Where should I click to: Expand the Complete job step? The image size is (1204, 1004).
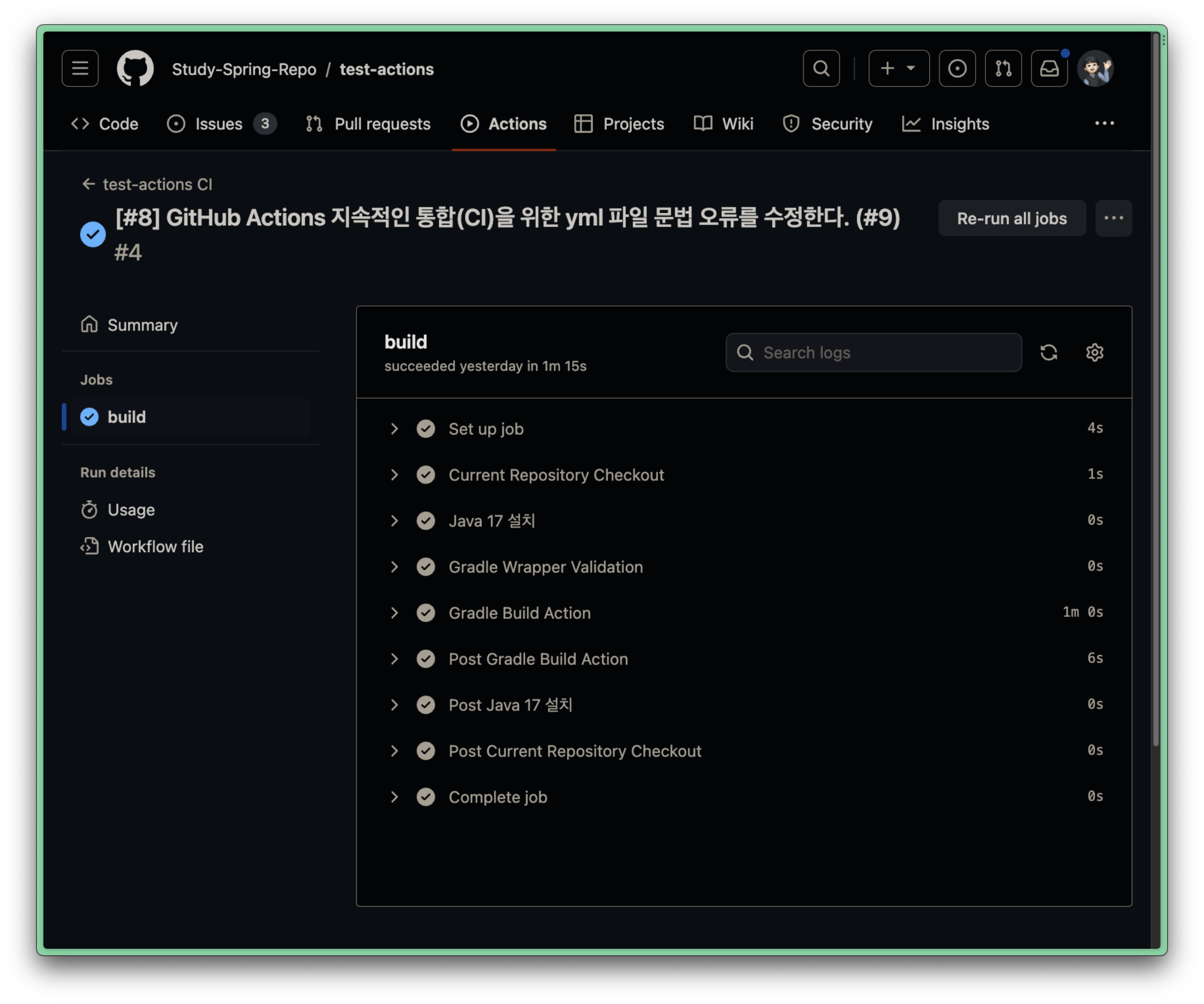394,797
